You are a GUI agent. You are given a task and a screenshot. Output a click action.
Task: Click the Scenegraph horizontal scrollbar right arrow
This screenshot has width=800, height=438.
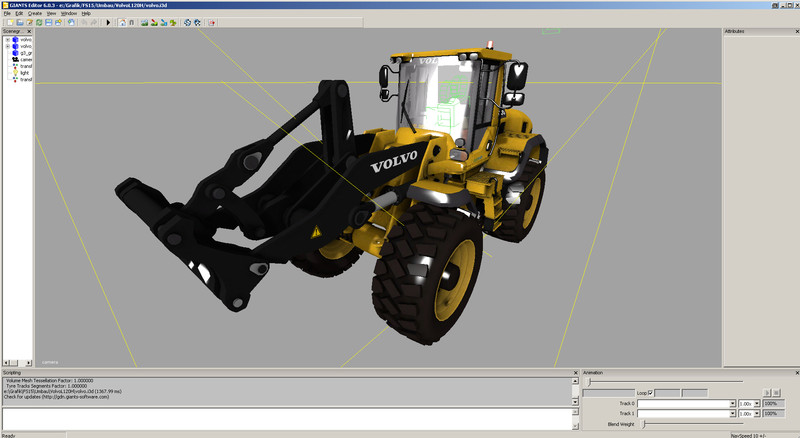(28, 363)
